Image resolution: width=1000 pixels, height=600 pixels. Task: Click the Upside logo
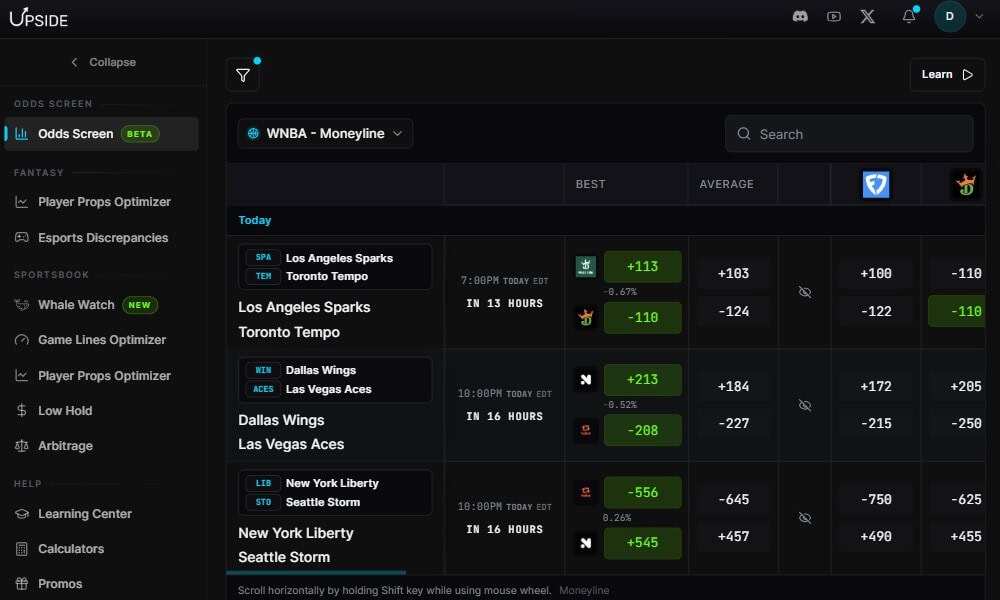[39, 18]
